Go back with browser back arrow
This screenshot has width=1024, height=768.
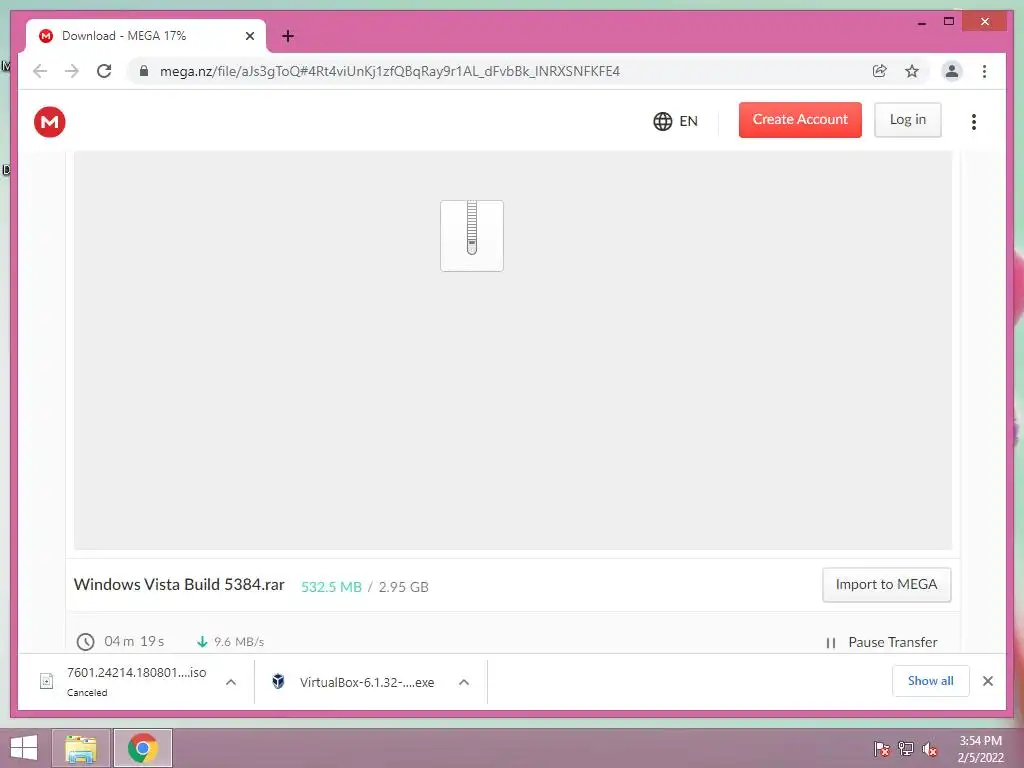pos(40,71)
